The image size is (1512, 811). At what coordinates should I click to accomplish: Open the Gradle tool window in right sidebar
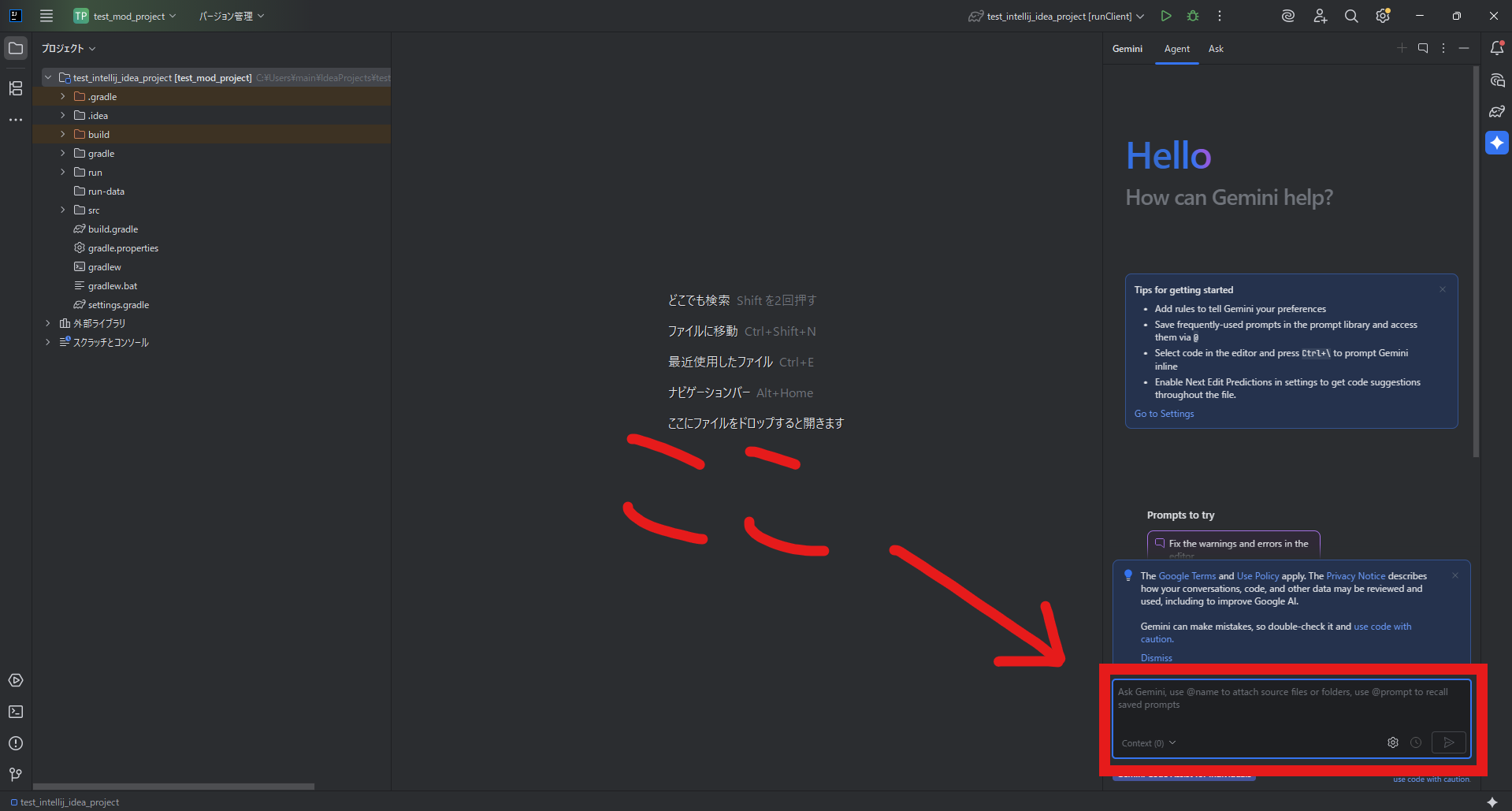1496,111
